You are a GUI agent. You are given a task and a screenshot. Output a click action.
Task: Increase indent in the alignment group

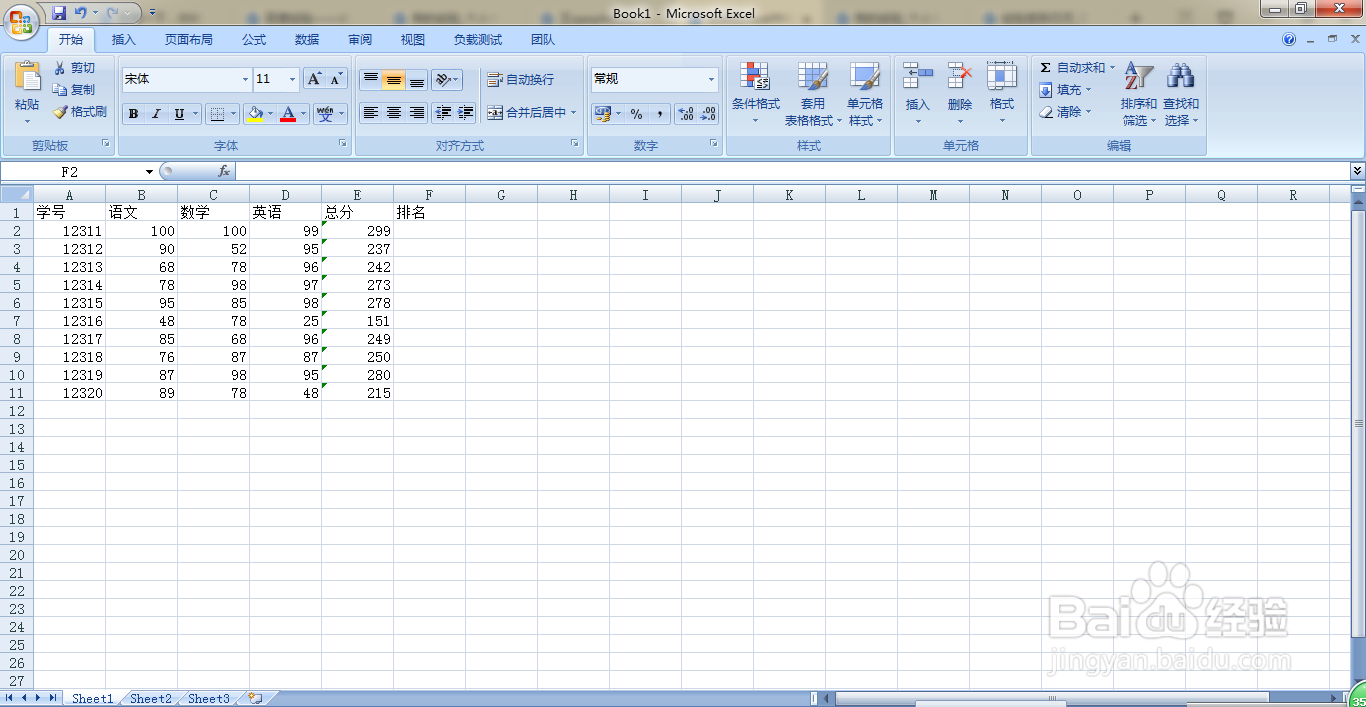[465, 113]
